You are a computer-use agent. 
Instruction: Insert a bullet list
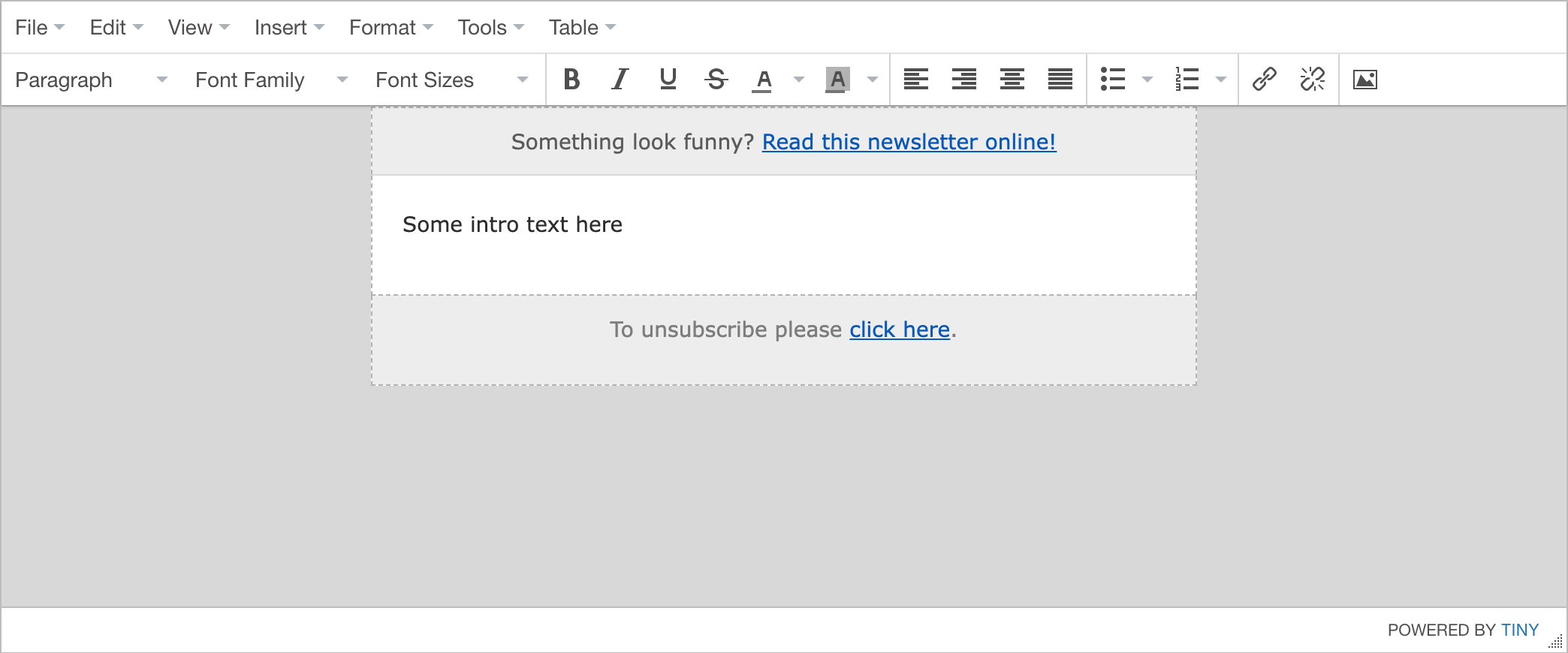click(x=1112, y=80)
